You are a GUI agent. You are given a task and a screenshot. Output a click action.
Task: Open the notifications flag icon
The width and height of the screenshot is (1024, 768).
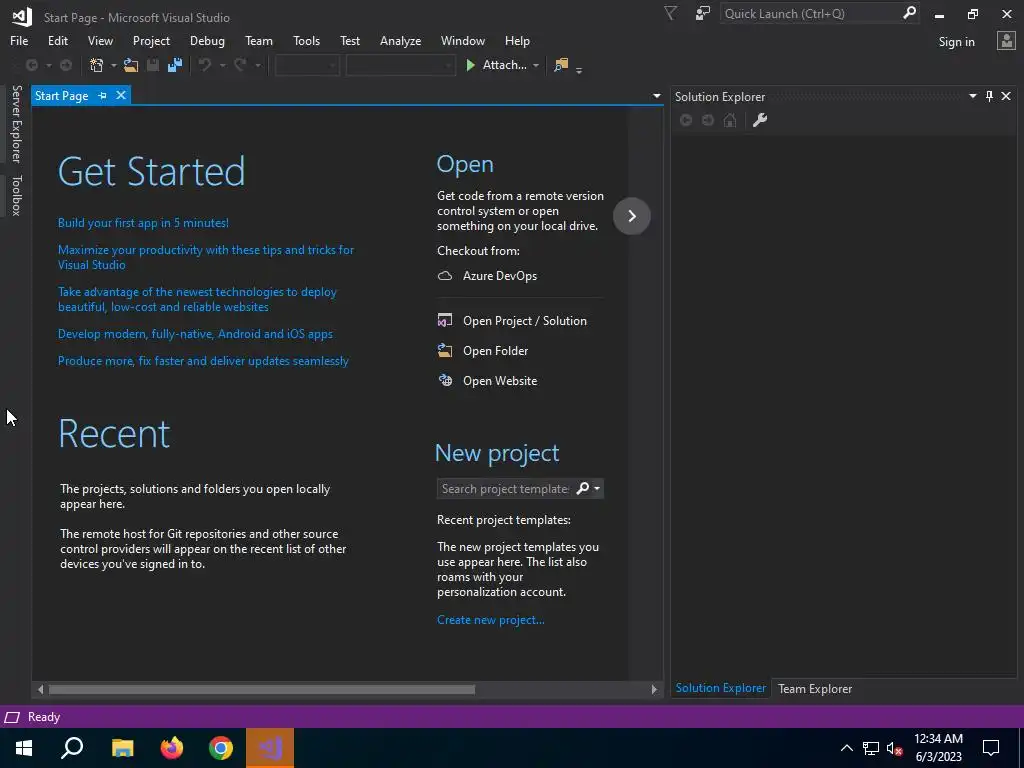[x=671, y=14]
